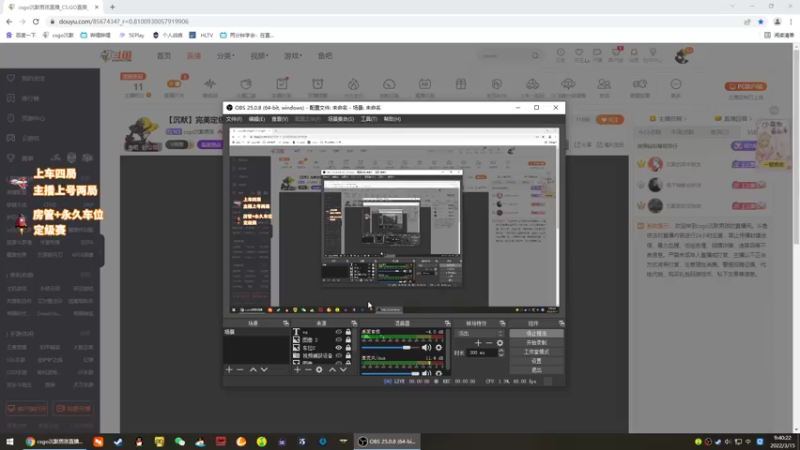
Task: Toggle lock on 车位2 source
Action: click(348, 348)
